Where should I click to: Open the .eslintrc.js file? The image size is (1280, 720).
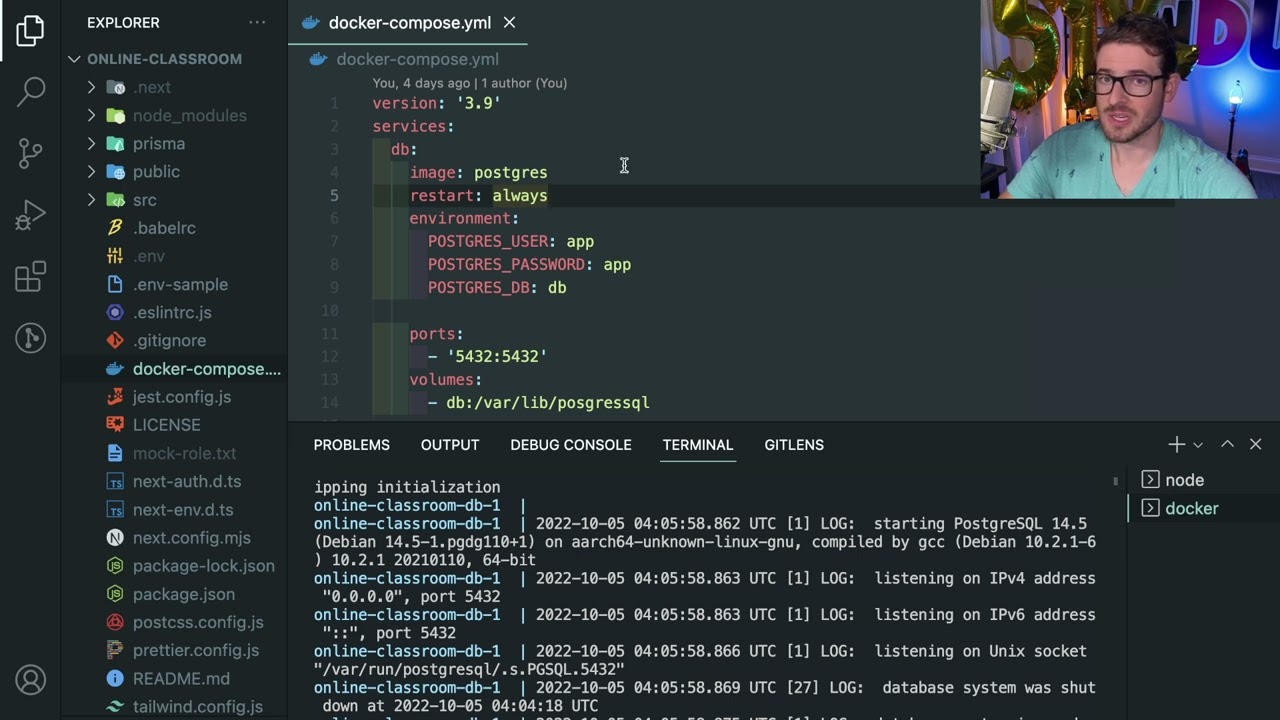click(x=172, y=312)
